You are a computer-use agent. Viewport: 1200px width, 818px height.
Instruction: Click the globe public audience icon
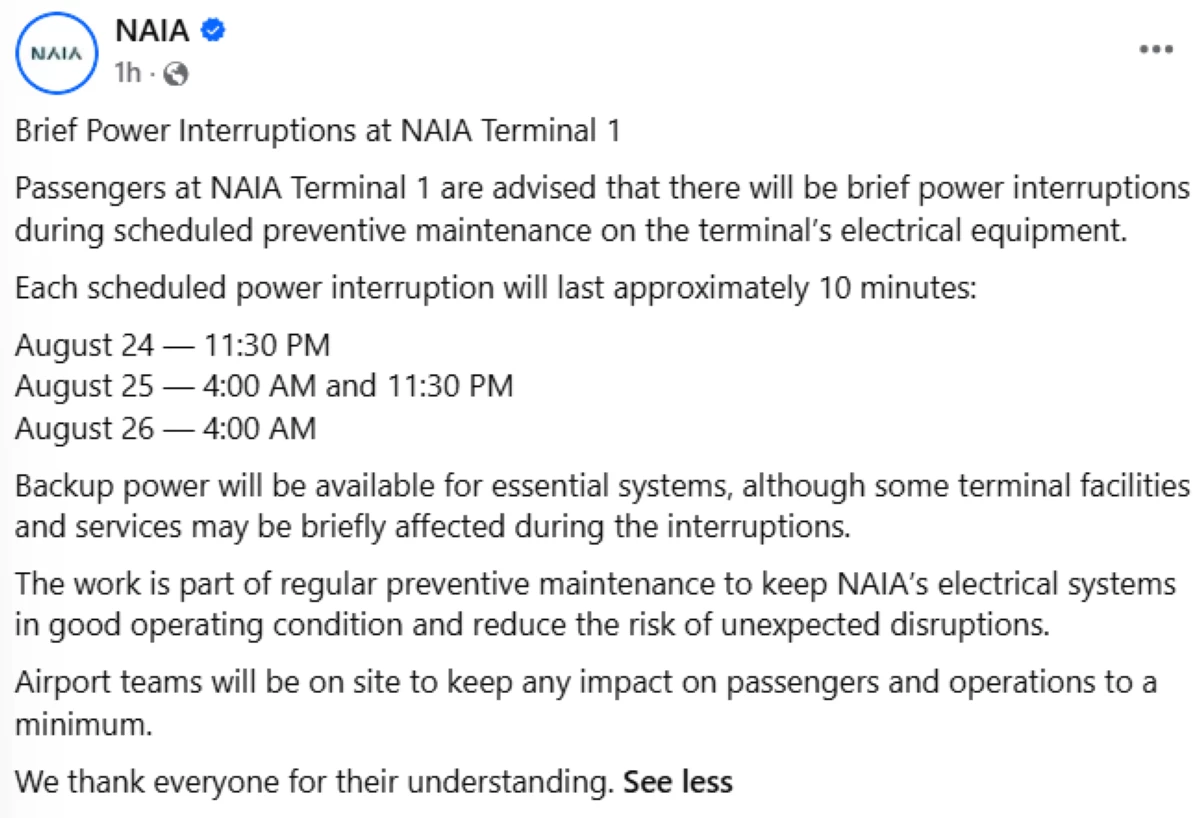pyautogui.click(x=176, y=73)
